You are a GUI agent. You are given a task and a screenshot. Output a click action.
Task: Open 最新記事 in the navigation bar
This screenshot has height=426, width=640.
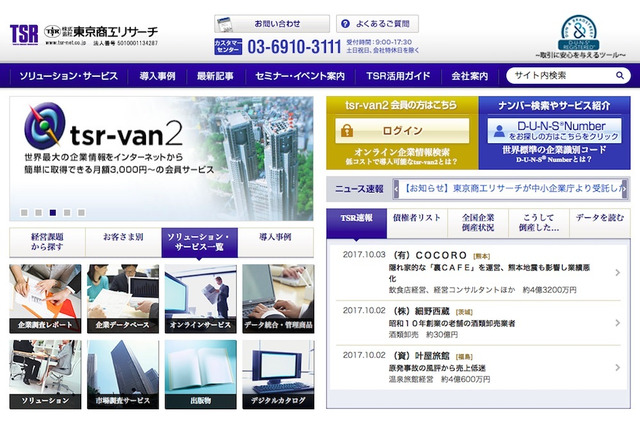pos(215,76)
